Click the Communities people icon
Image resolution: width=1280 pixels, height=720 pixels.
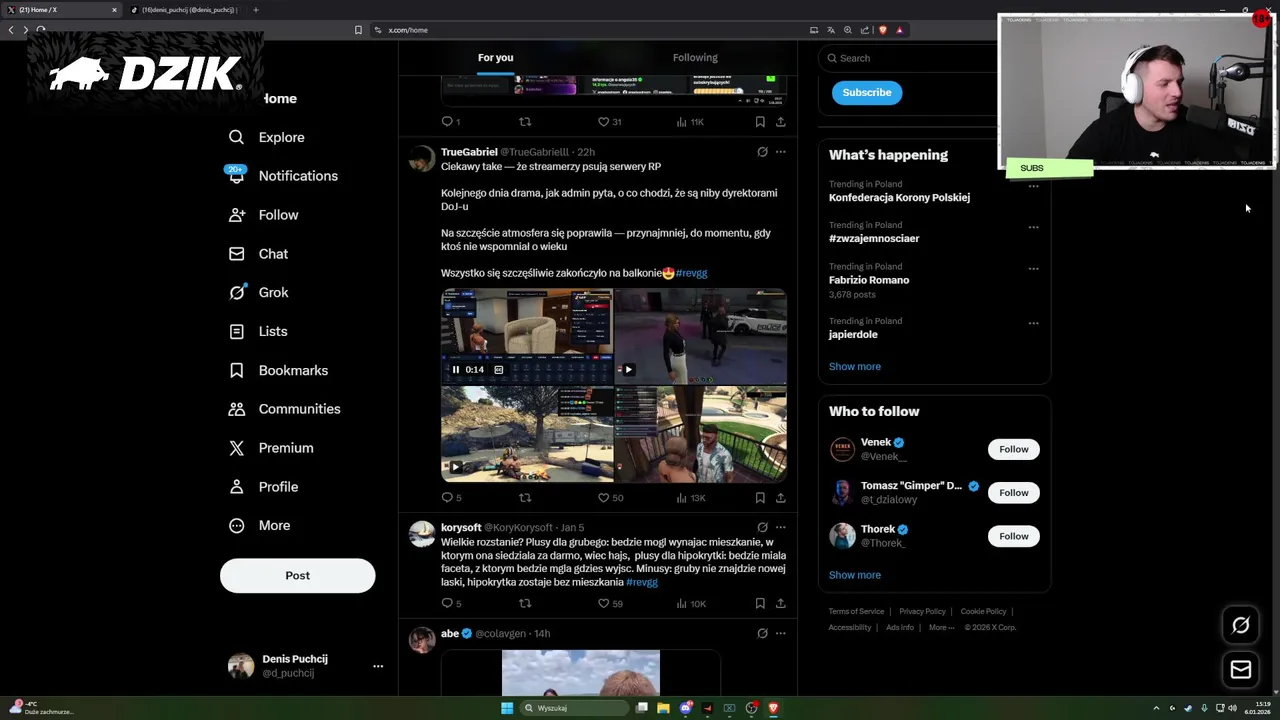click(x=236, y=409)
